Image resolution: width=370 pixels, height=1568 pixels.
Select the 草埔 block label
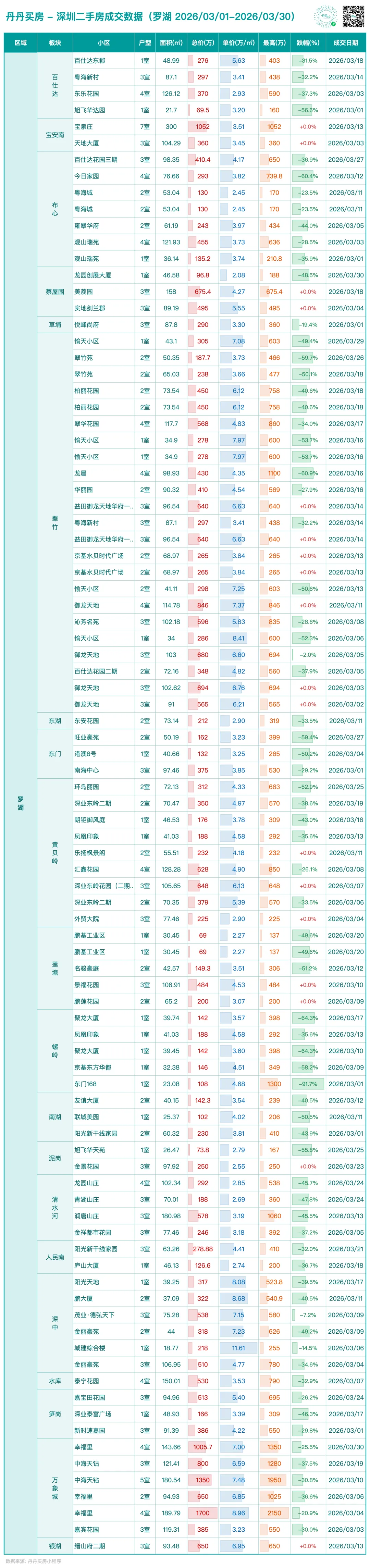coord(55,324)
